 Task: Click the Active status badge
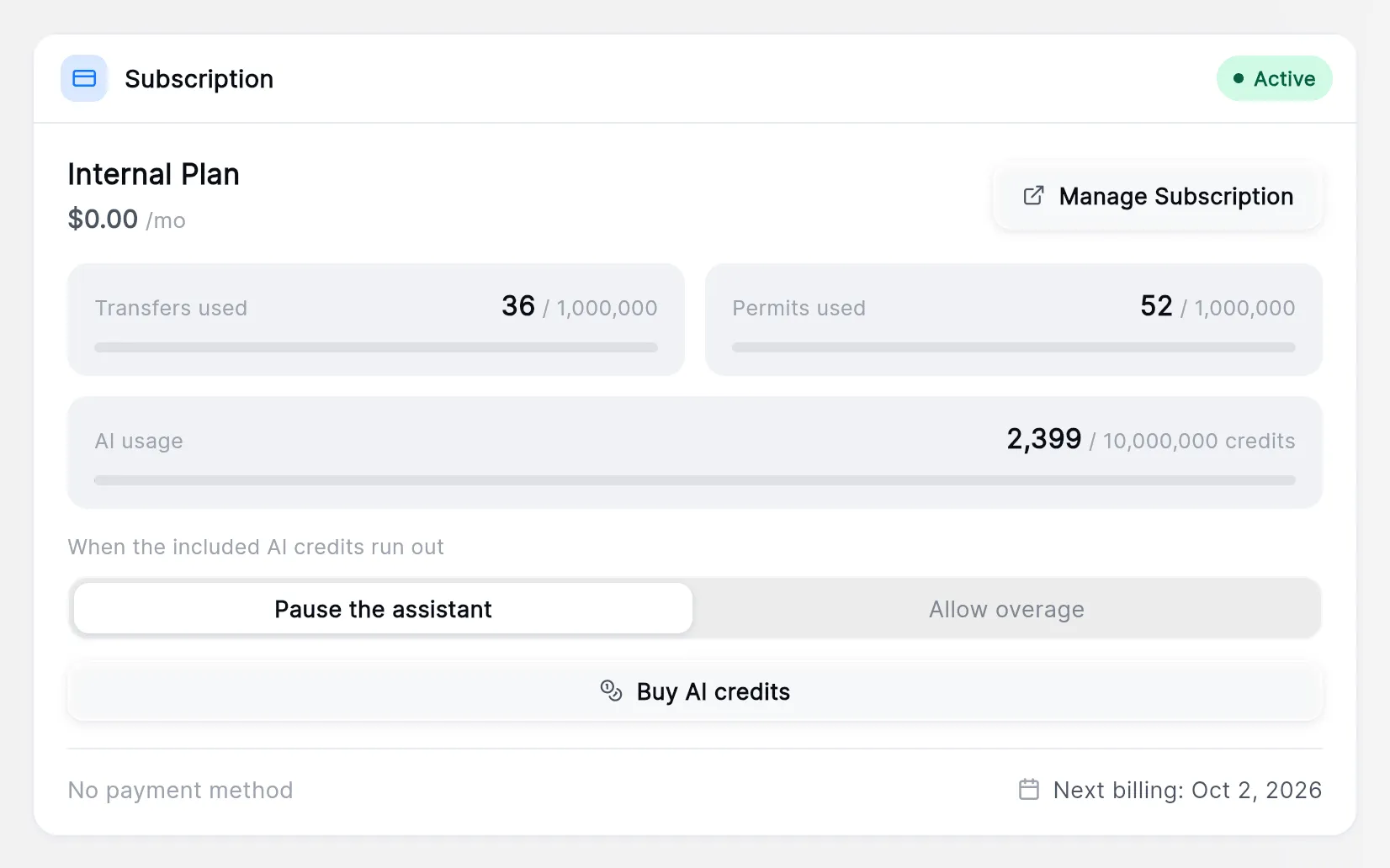(1274, 78)
